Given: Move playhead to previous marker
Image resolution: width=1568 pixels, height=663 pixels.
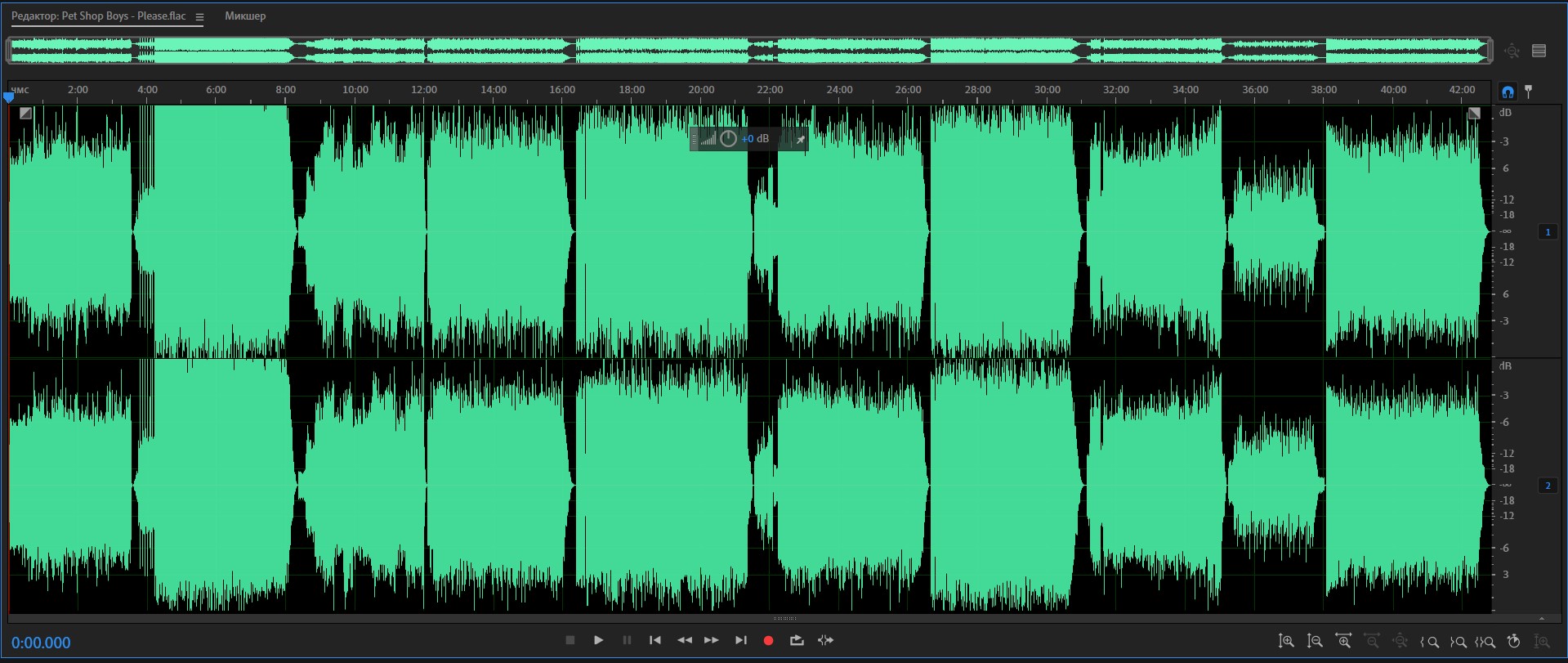Looking at the screenshot, I should 655,640.
